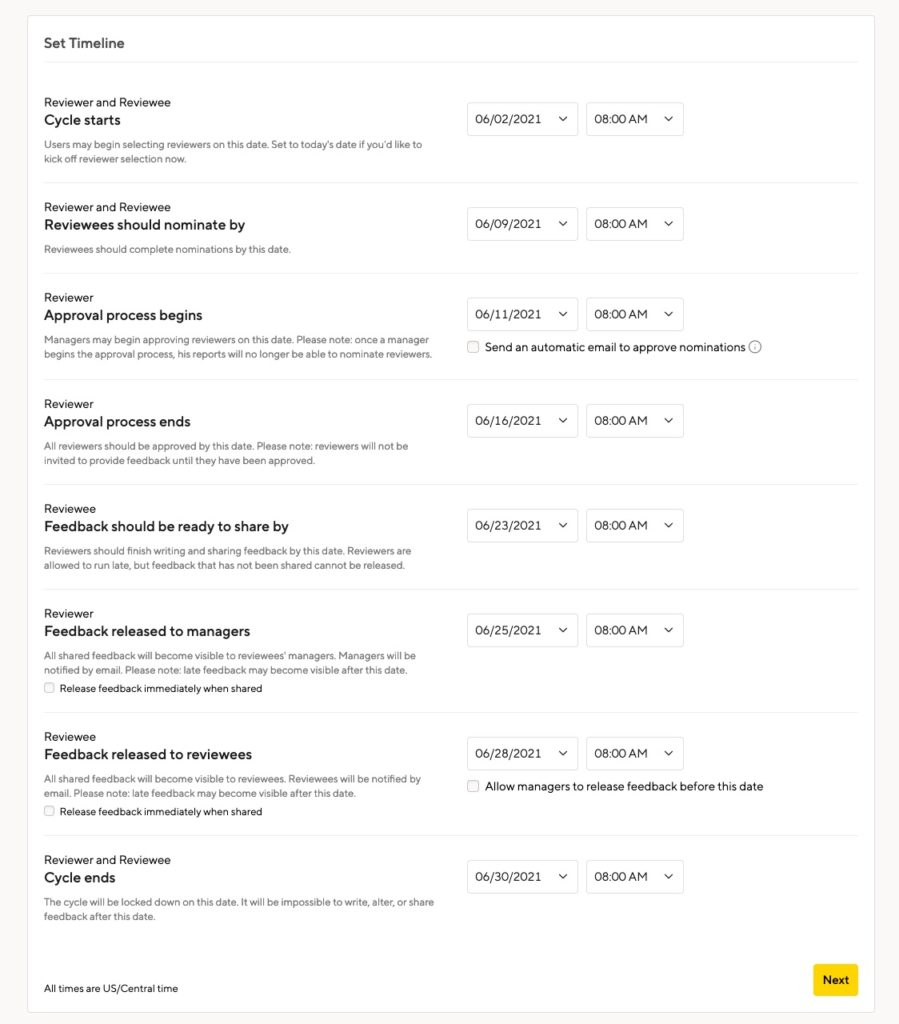The width and height of the screenshot is (899, 1024).
Task: Open Feedback ready to share date 06/23/2021
Action: (522, 526)
